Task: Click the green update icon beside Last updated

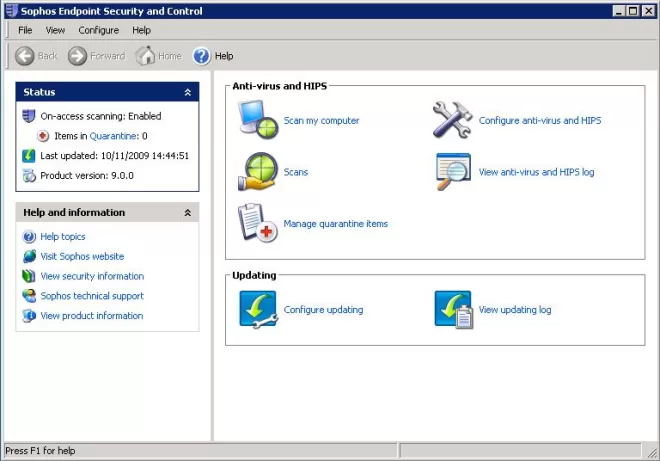Action: (x=29, y=155)
